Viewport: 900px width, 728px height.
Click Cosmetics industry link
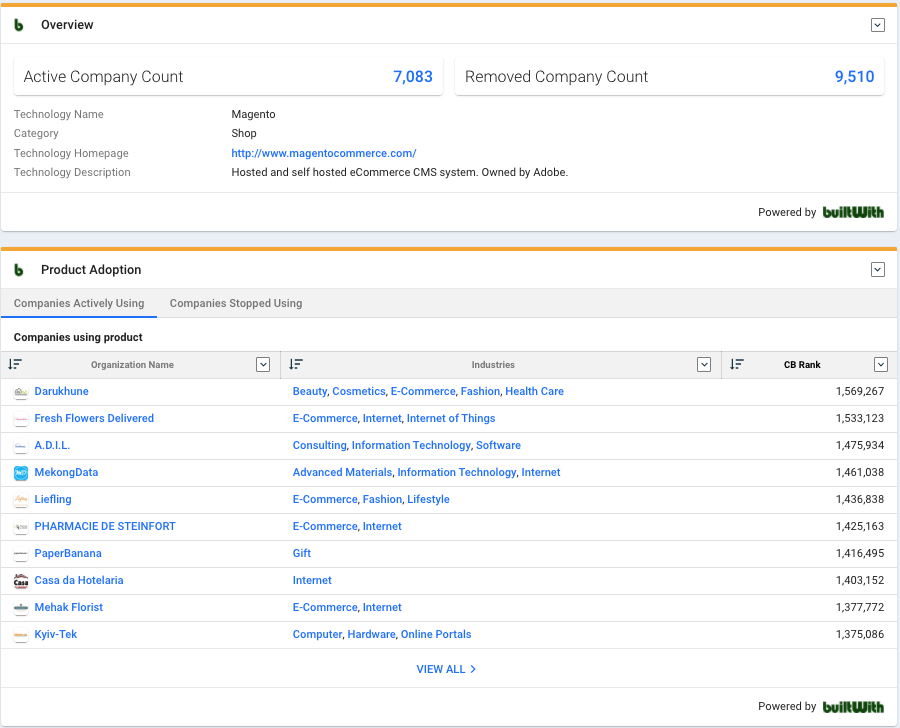(359, 392)
